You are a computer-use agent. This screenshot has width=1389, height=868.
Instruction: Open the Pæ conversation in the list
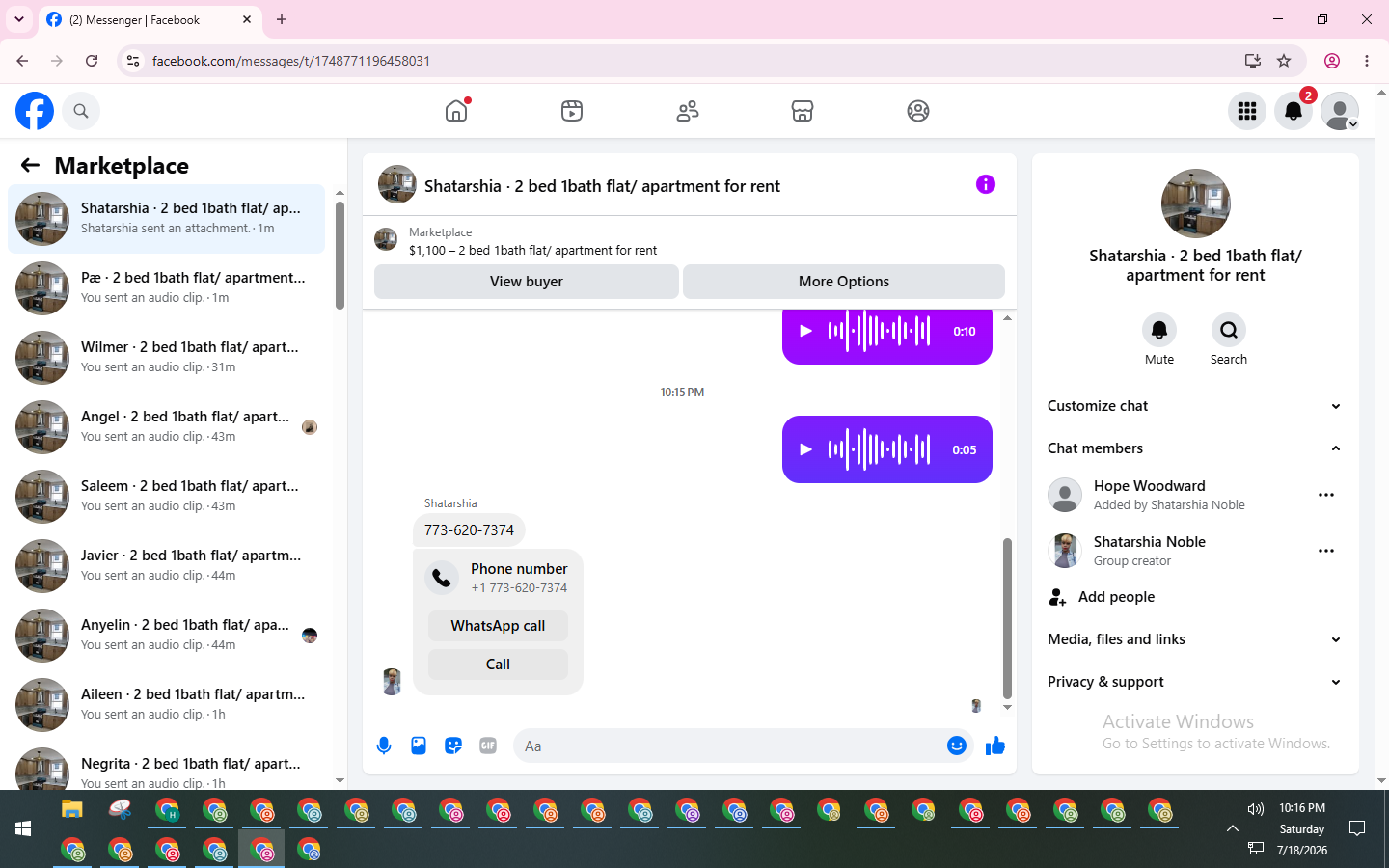(166, 288)
